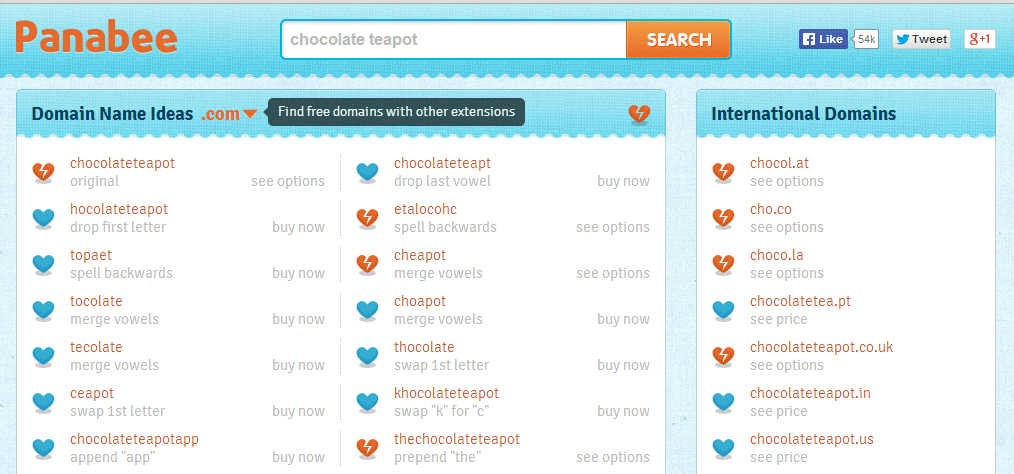Click the Facebook Like button
This screenshot has height=474, width=1014.
pos(823,39)
